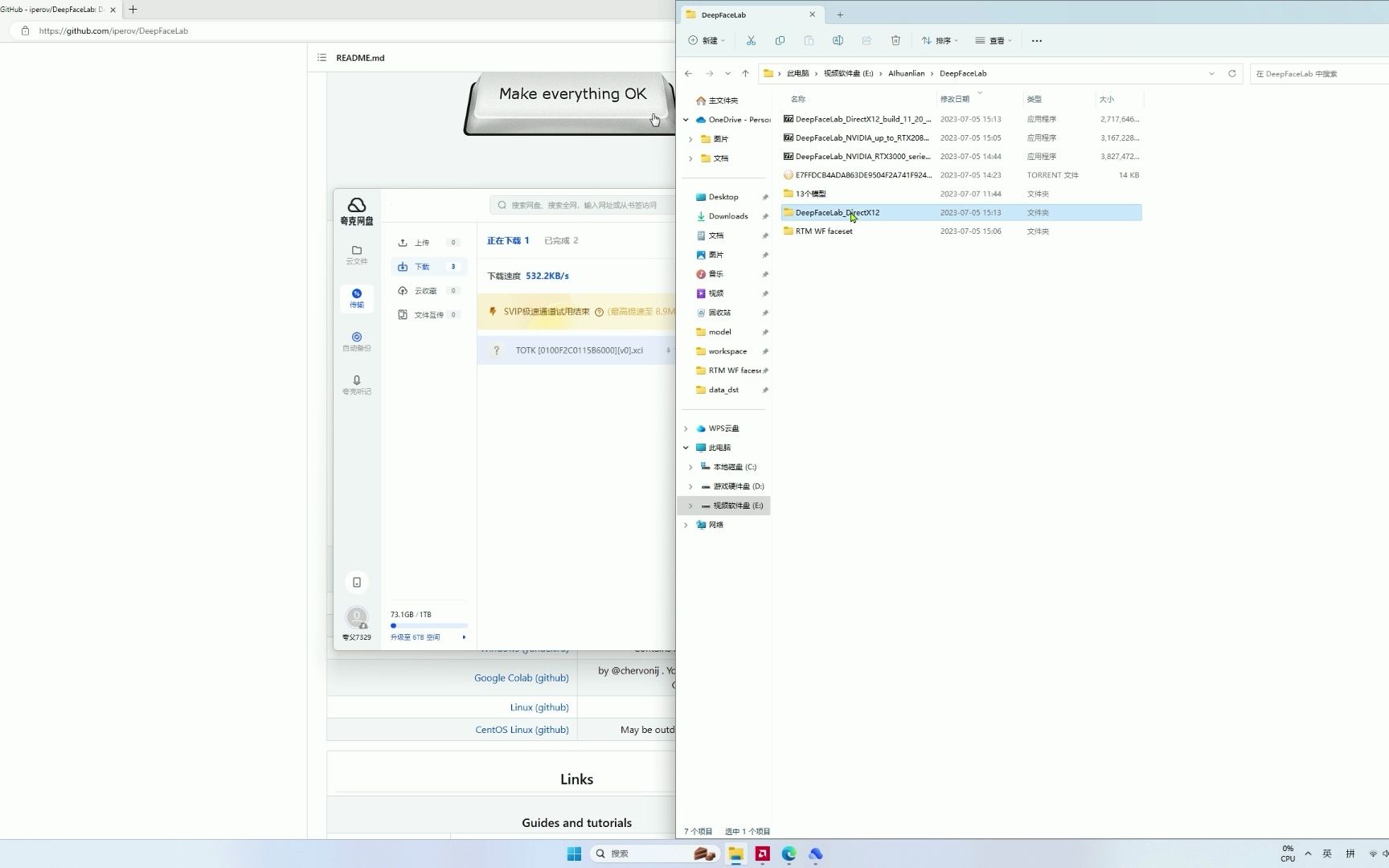
Task: Open workspace in quick access pane
Action: pos(727,351)
